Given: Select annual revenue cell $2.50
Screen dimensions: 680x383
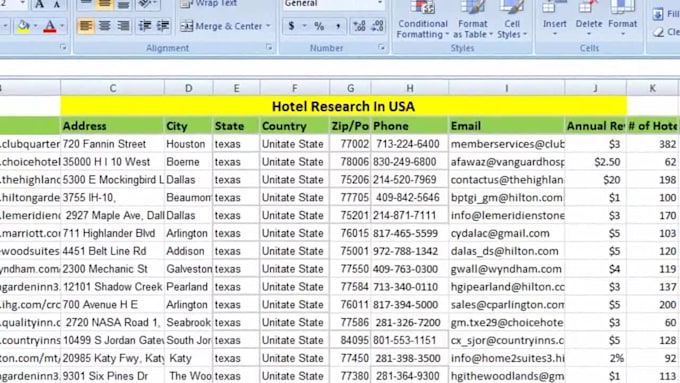Looking at the screenshot, I should (595, 162).
